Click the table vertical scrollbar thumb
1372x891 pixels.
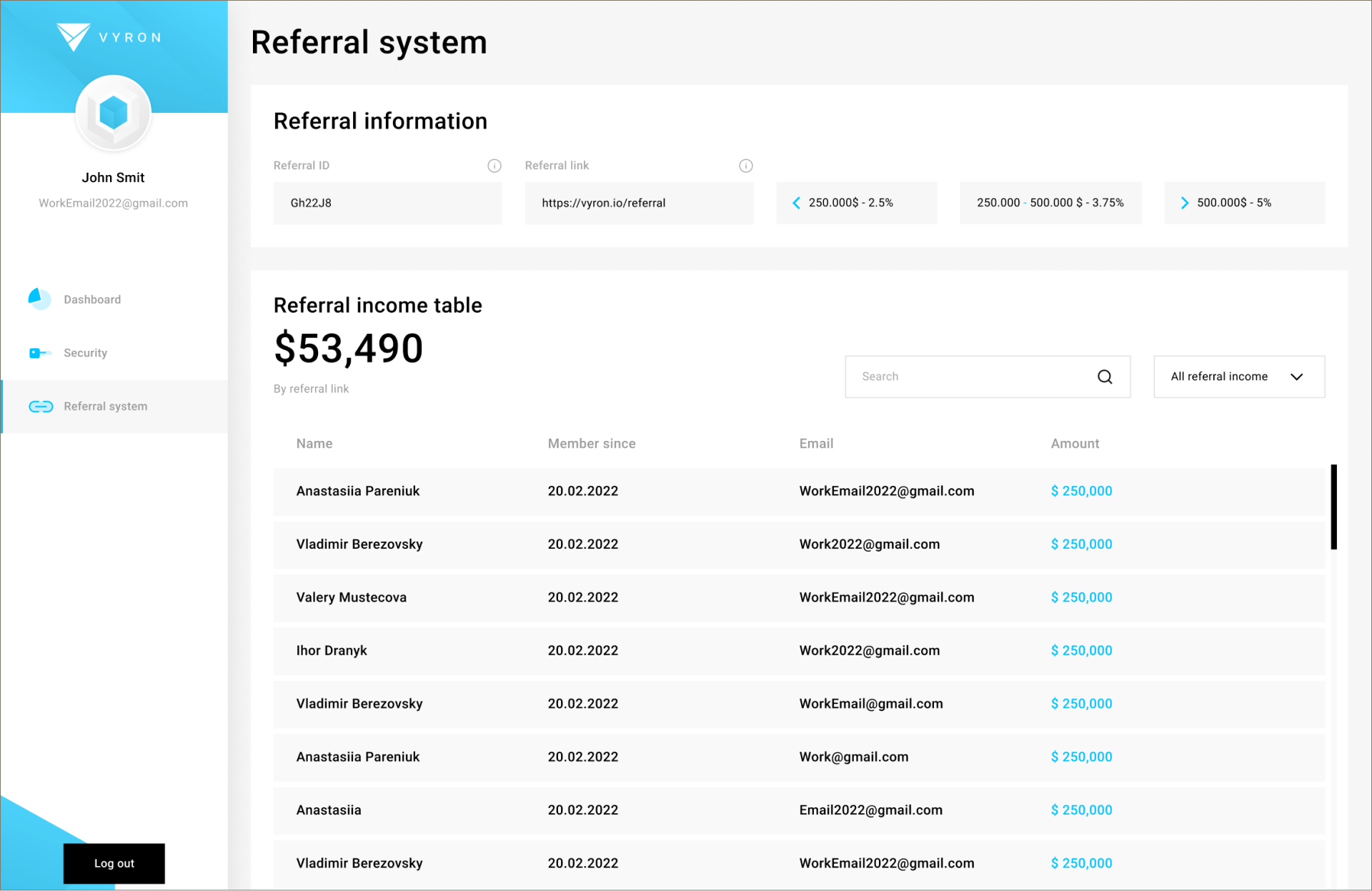pyautogui.click(x=1333, y=507)
